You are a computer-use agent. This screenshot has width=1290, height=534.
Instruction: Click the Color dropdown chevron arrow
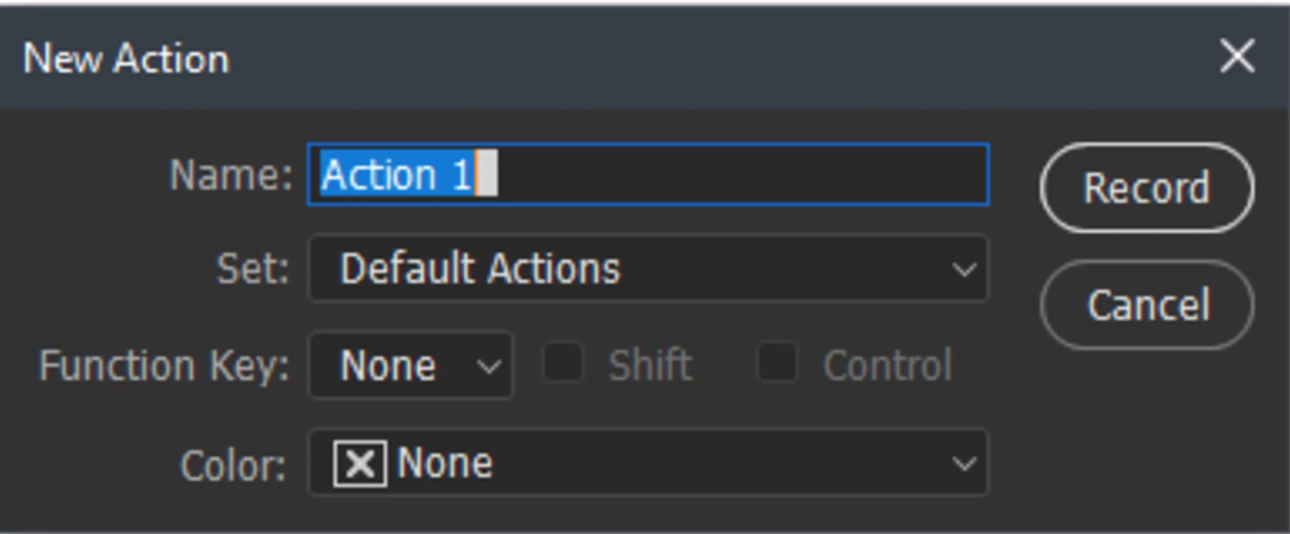tap(963, 464)
